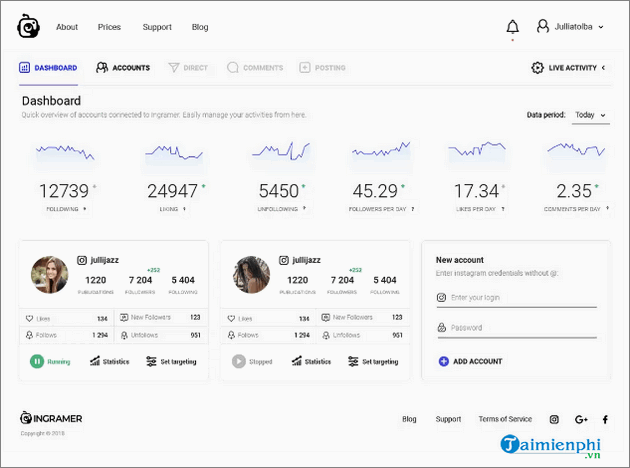Click the Support link in footer
This screenshot has width=630, height=468.
(x=448, y=419)
